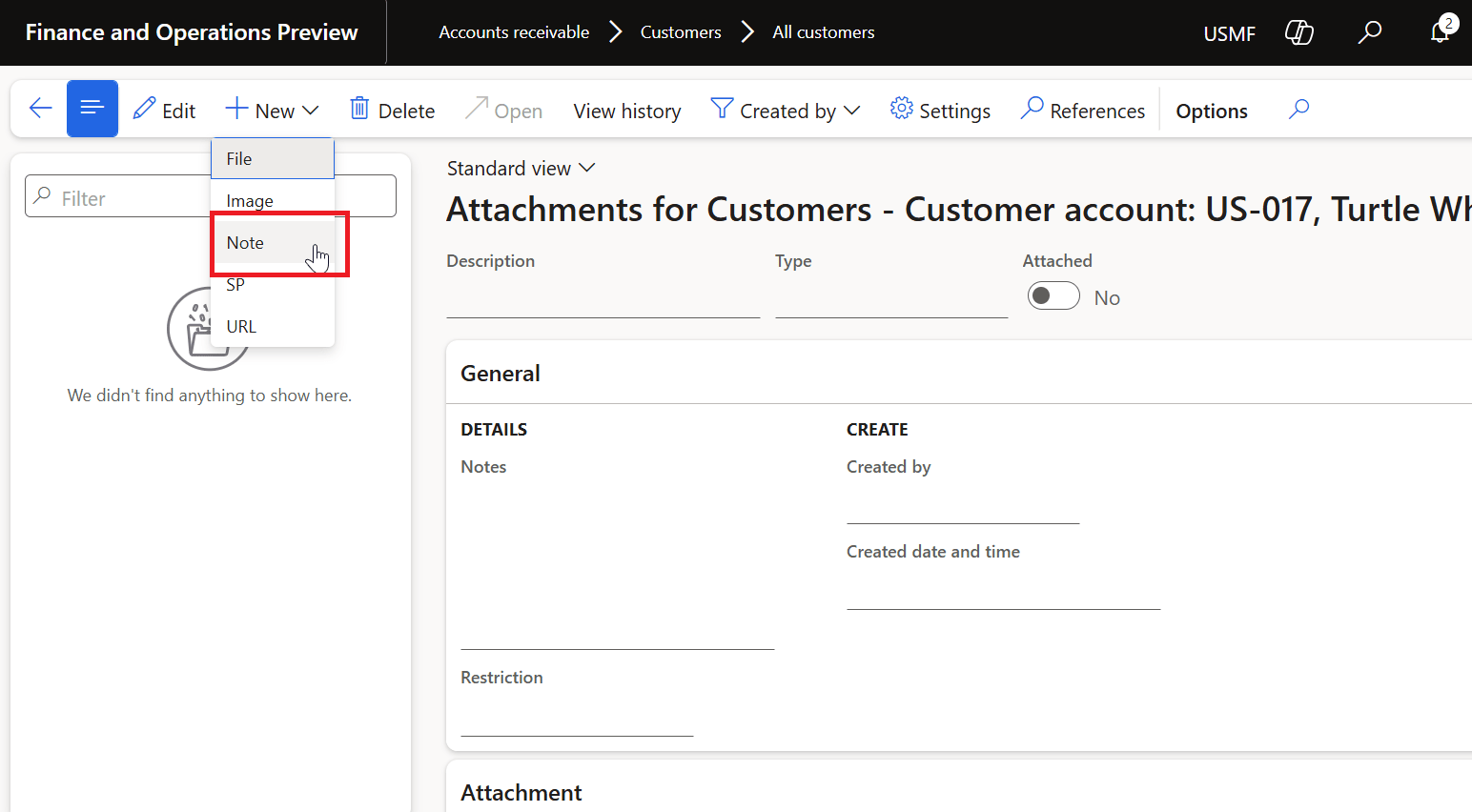The width and height of the screenshot is (1472, 812).
Task: Open the Options tab
Action: [x=1212, y=111]
